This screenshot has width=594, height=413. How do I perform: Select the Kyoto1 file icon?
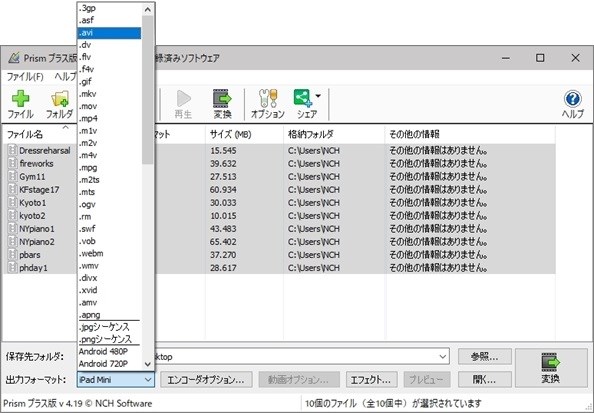tap(13, 203)
